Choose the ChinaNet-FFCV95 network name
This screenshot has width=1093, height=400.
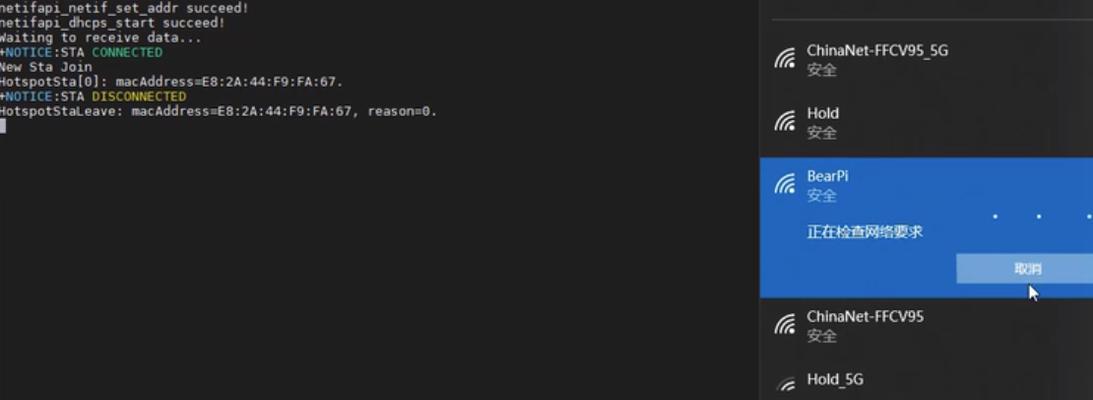(x=865, y=316)
